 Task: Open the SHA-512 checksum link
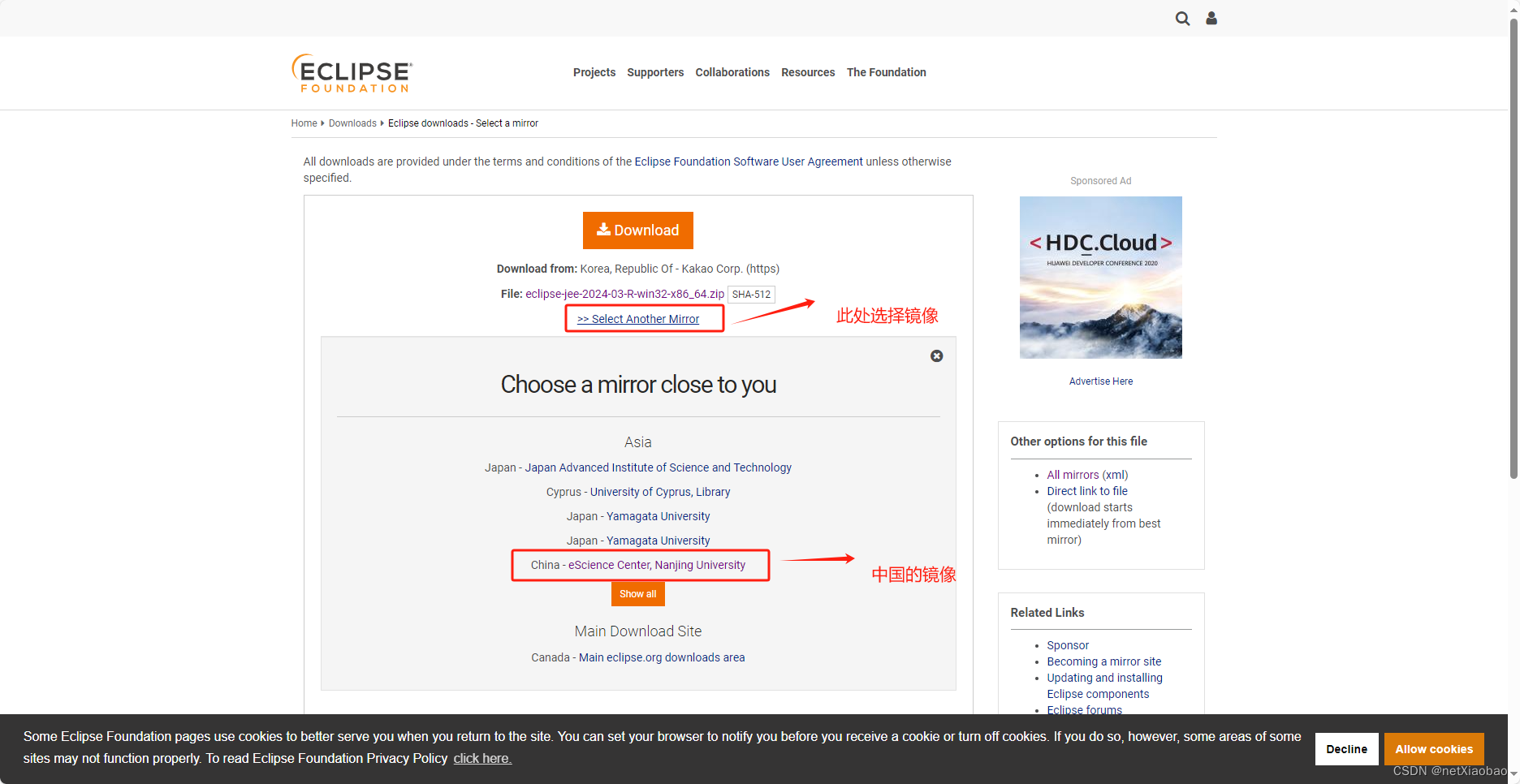[751, 294]
